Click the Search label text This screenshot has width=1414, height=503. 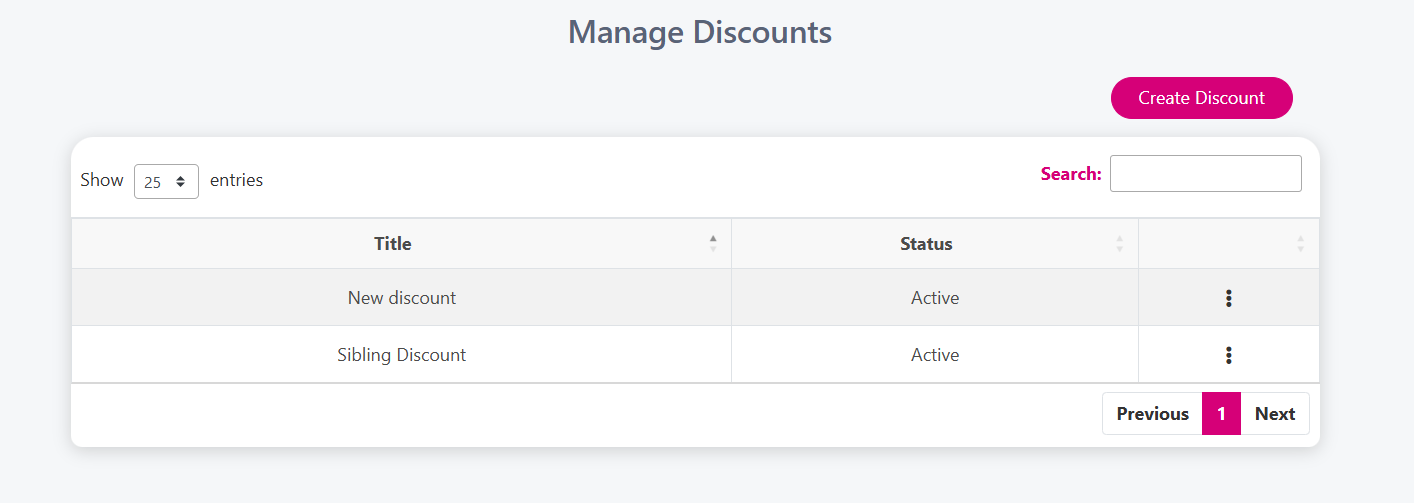[1070, 174]
